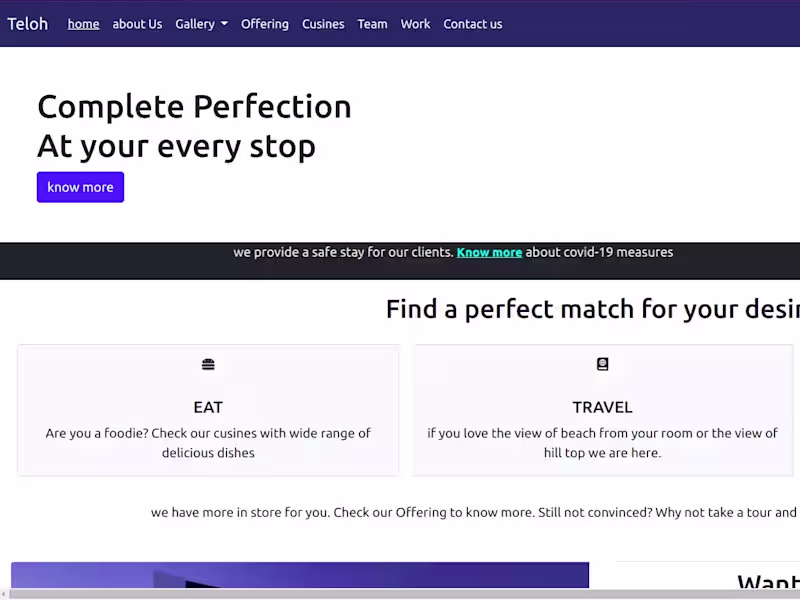This screenshot has height=600, width=800.
Task: Follow the Know more covid-19 link
Action: tap(489, 252)
